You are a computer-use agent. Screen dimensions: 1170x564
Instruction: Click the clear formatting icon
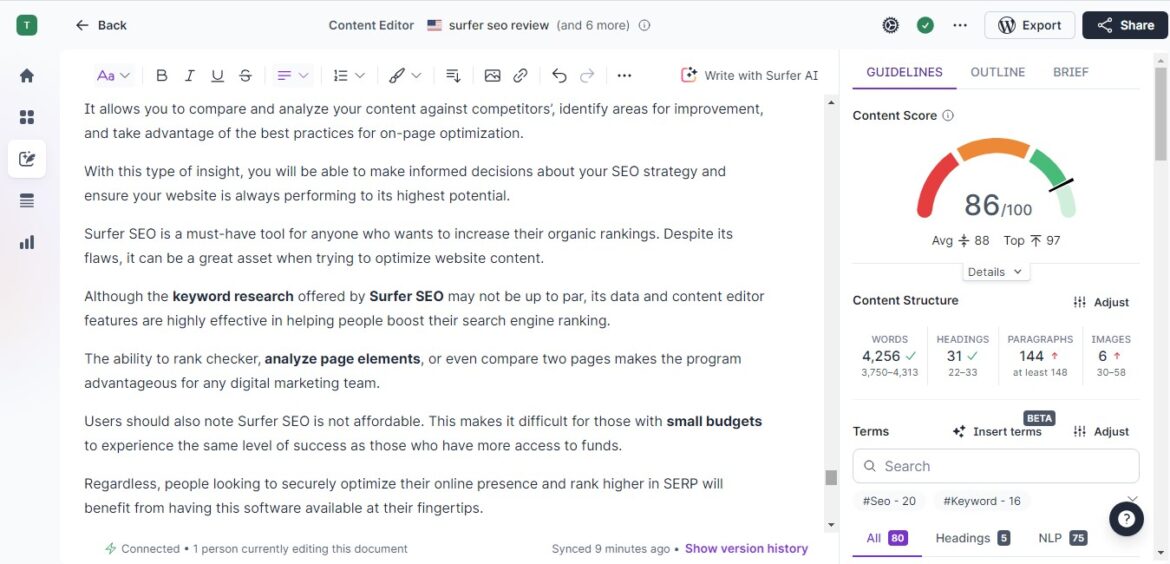coord(453,75)
